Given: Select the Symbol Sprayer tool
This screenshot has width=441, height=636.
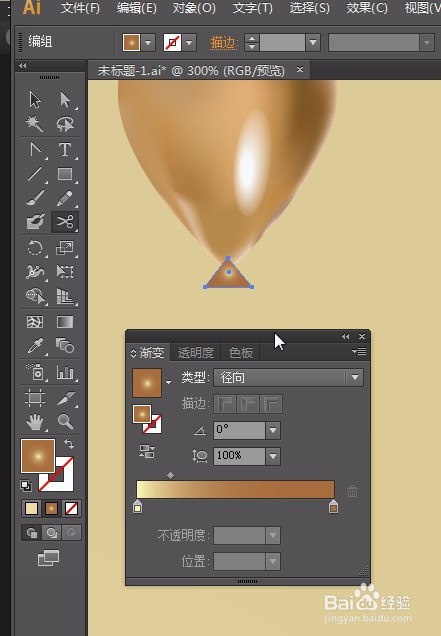Looking at the screenshot, I should (35, 372).
